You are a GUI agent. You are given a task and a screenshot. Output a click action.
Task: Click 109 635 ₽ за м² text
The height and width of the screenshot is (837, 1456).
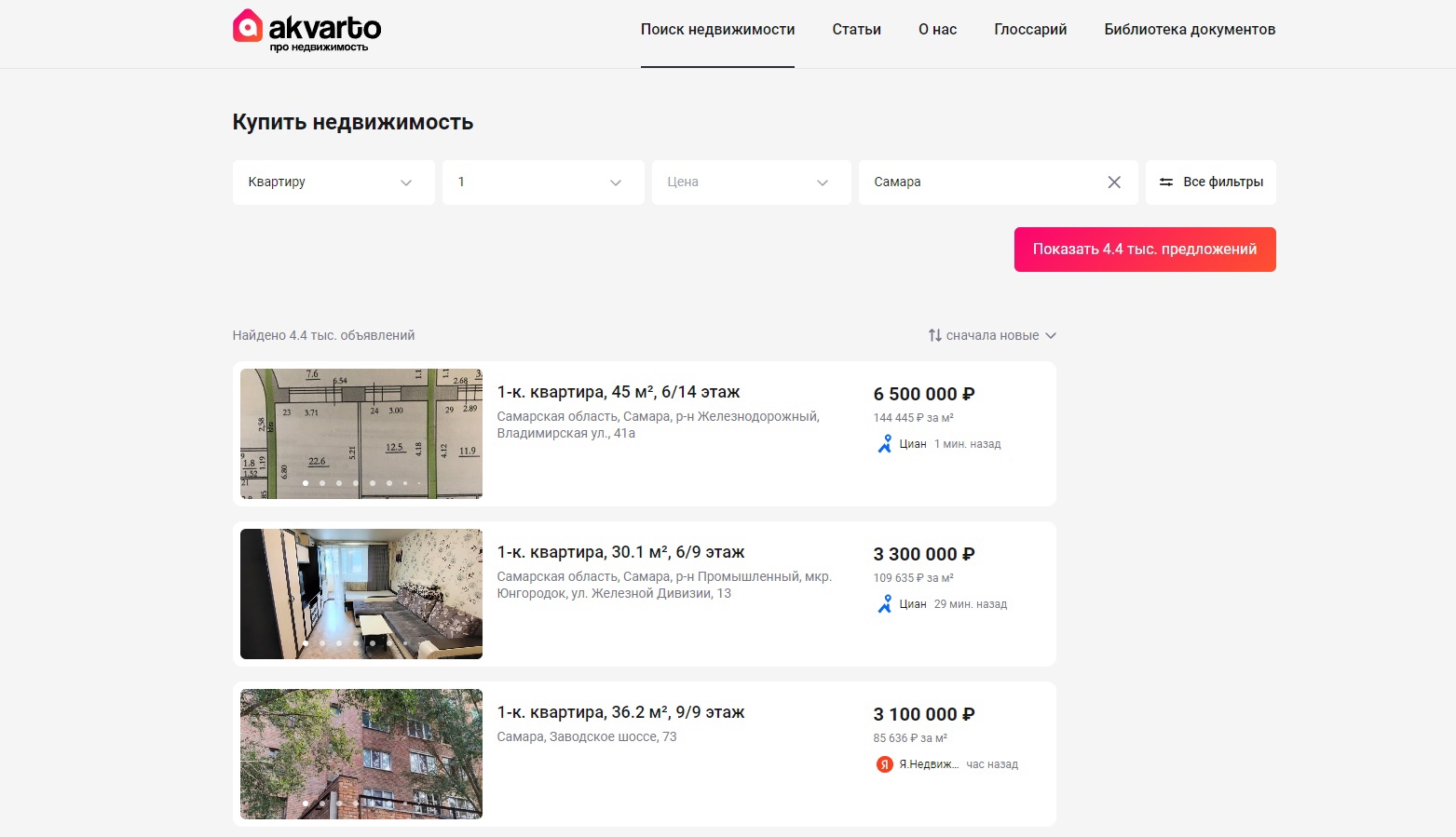click(913, 578)
